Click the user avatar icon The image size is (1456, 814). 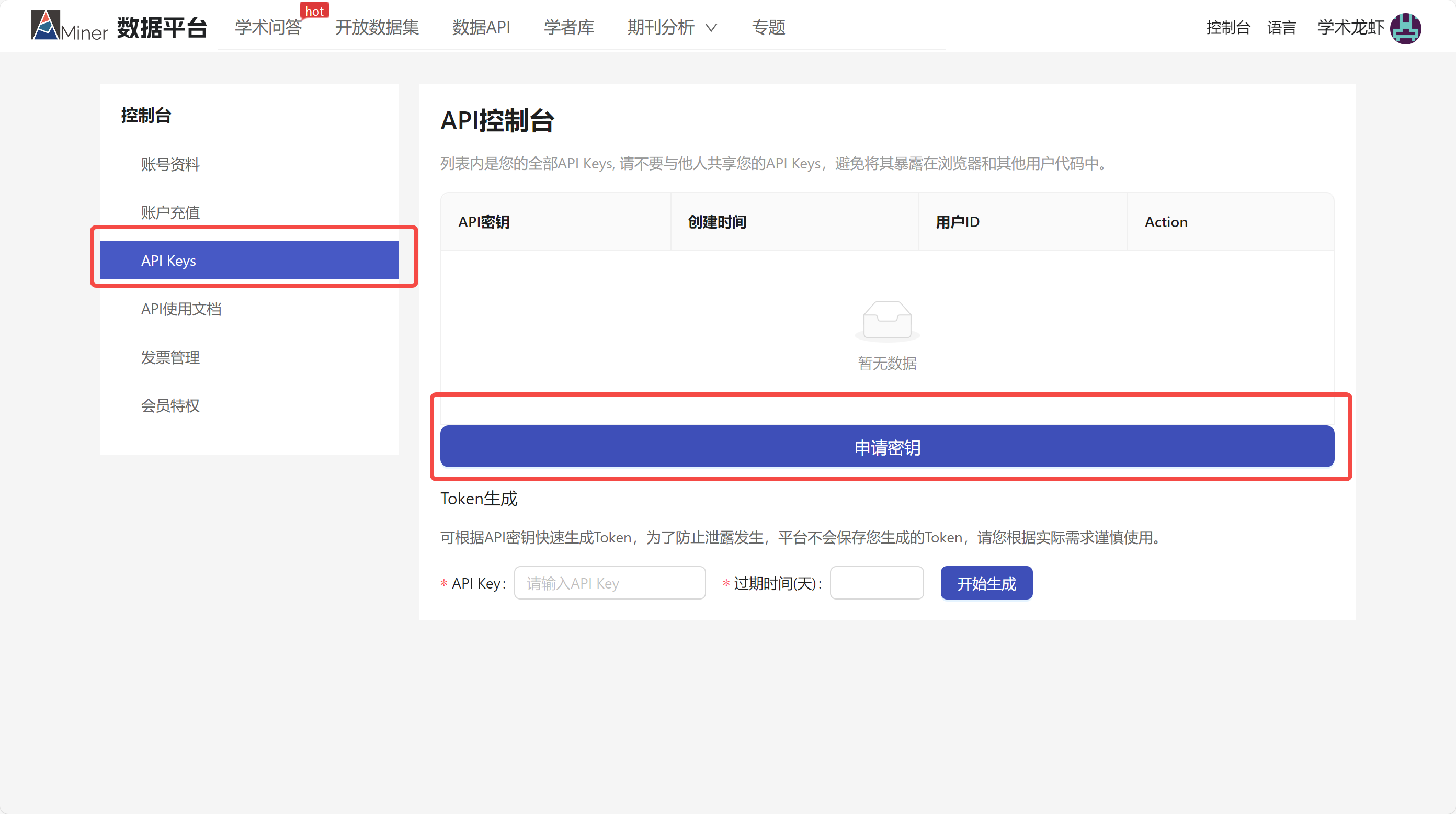(x=1405, y=28)
